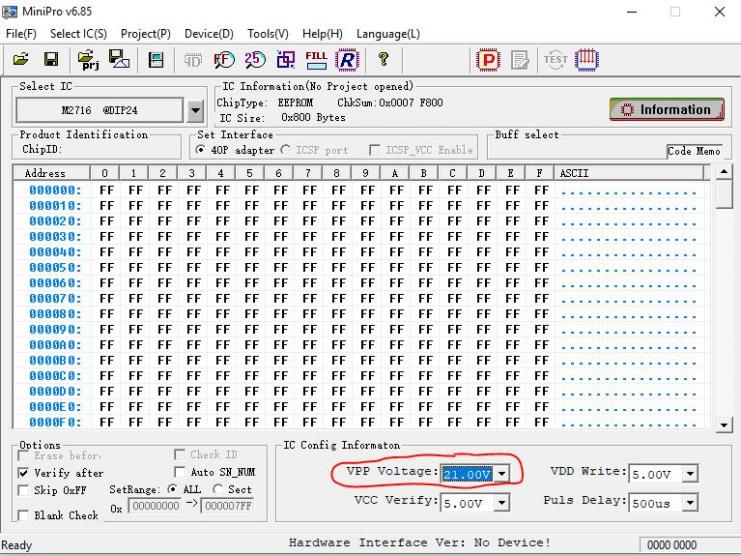Click the Code Memo buffer tab
This screenshot has width=741, height=556.
click(x=693, y=152)
